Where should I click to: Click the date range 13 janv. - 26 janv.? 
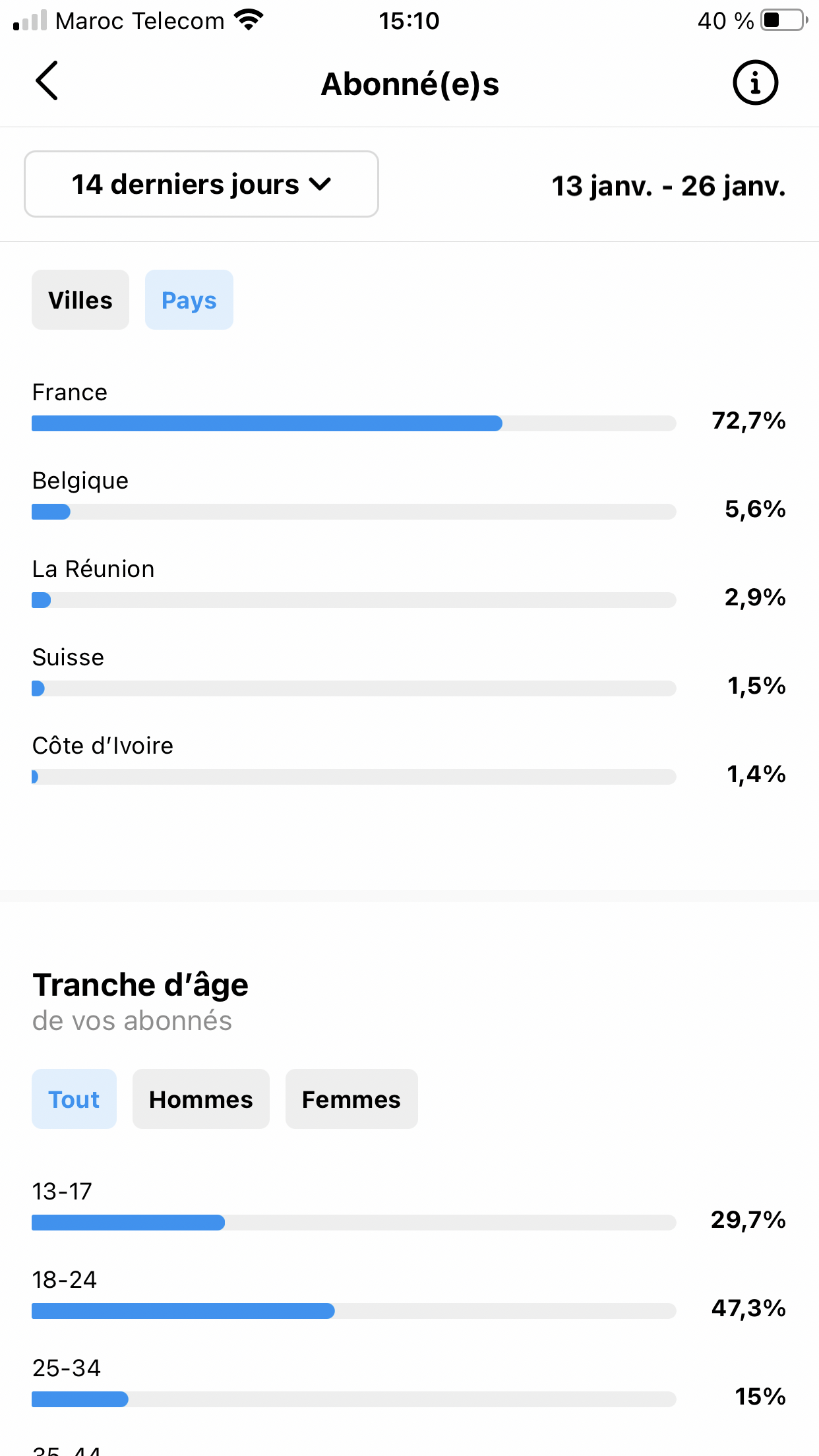pyautogui.click(x=669, y=186)
